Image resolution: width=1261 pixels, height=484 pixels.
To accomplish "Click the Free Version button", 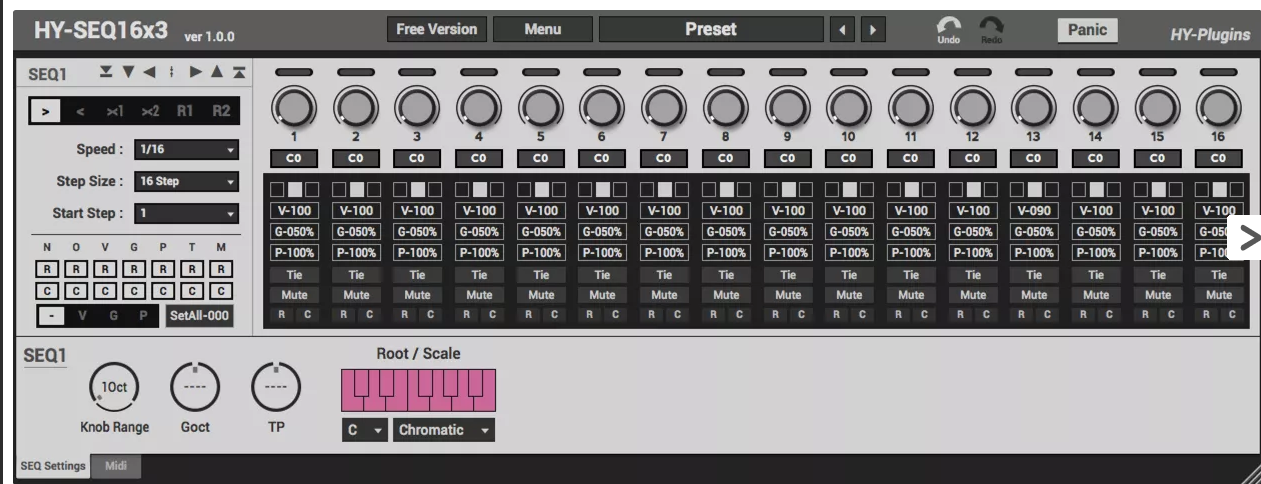I will tap(437, 30).
